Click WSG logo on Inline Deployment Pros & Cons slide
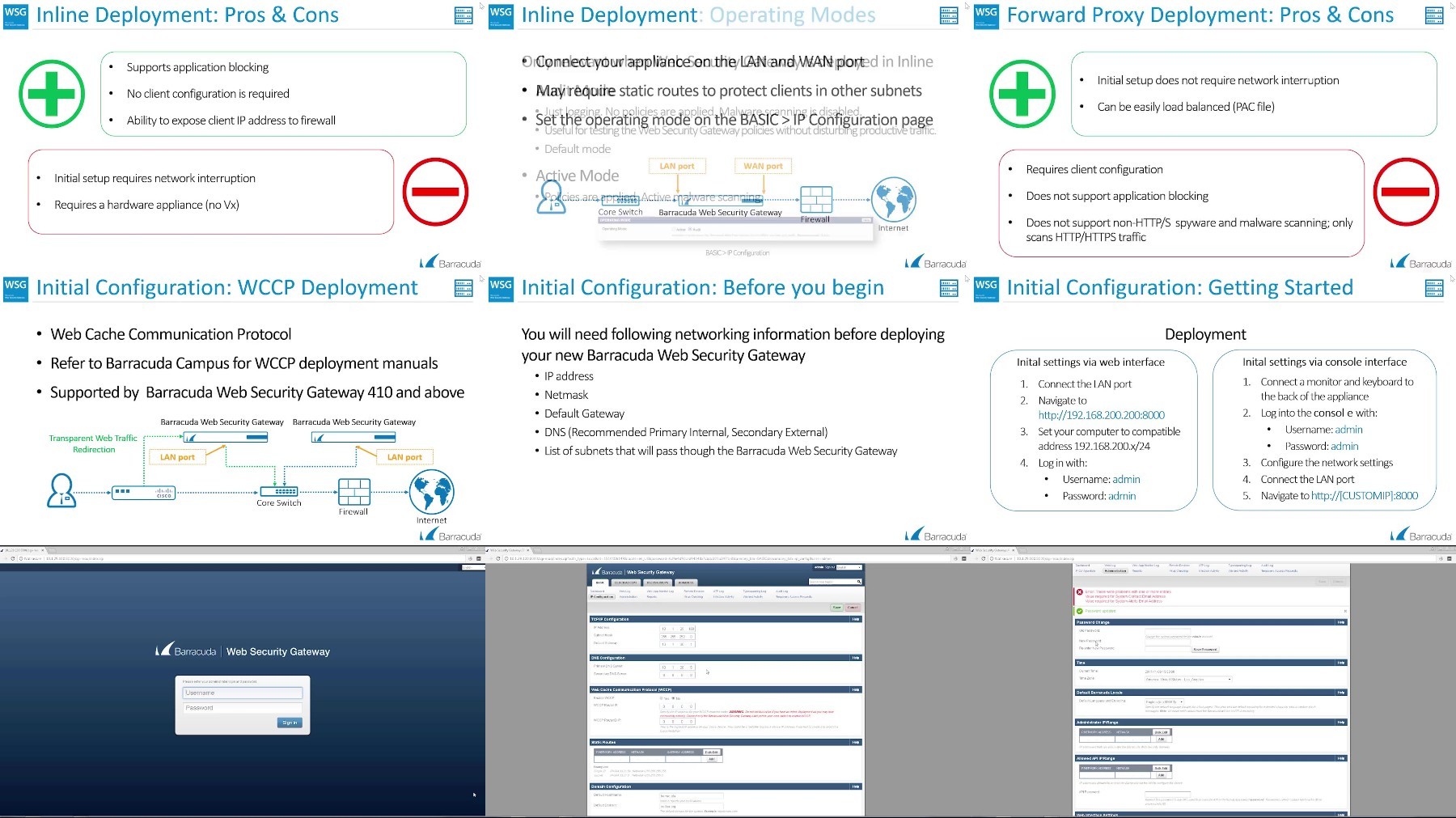Screen dimensions: 1456x818 15,15
